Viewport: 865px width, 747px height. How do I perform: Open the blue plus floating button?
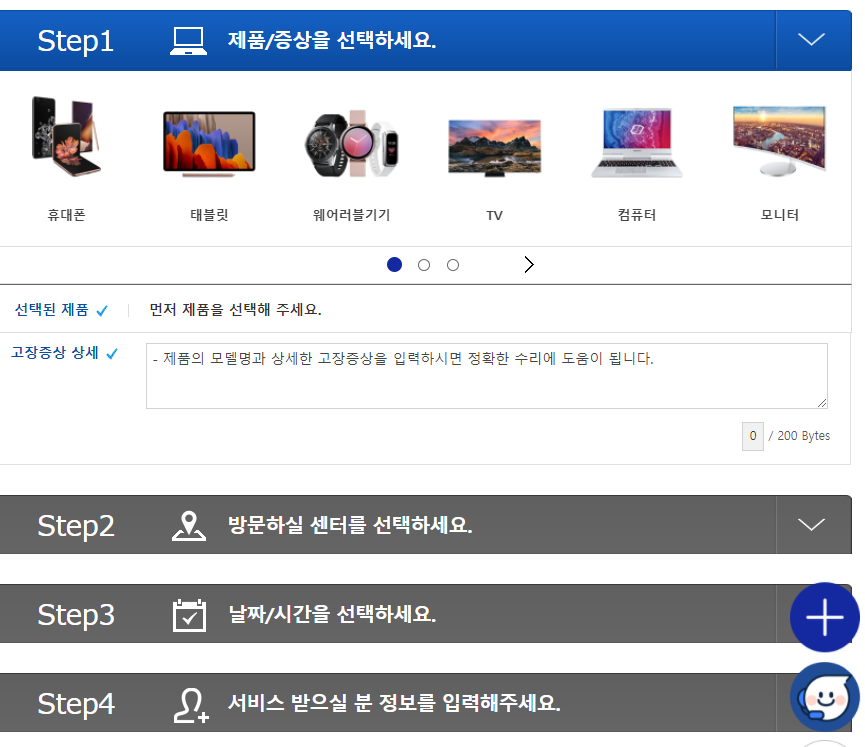[825, 617]
